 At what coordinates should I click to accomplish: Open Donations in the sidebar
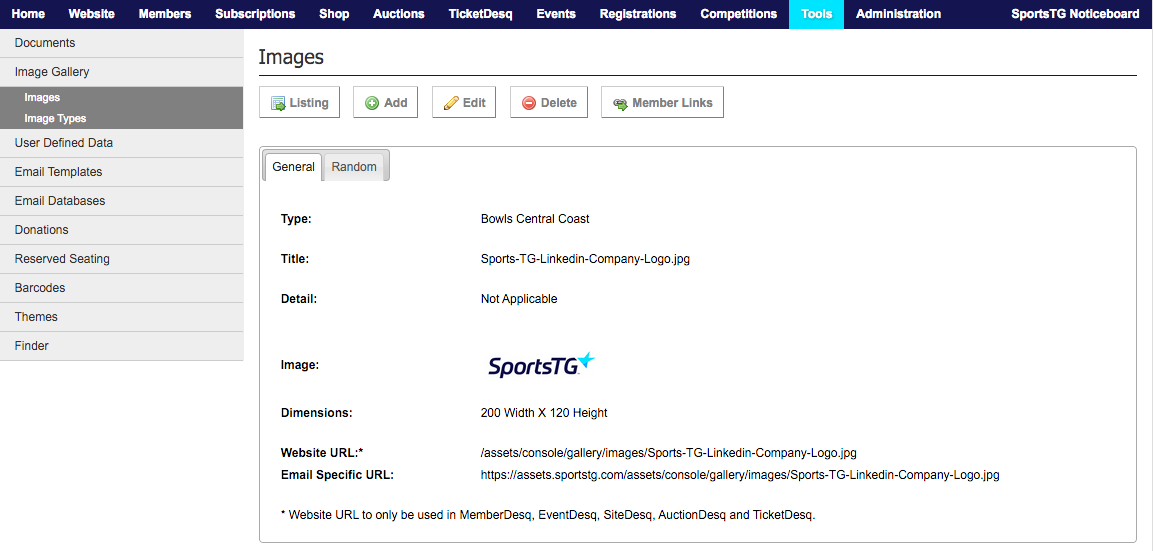pyautogui.click(x=121, y=230)
